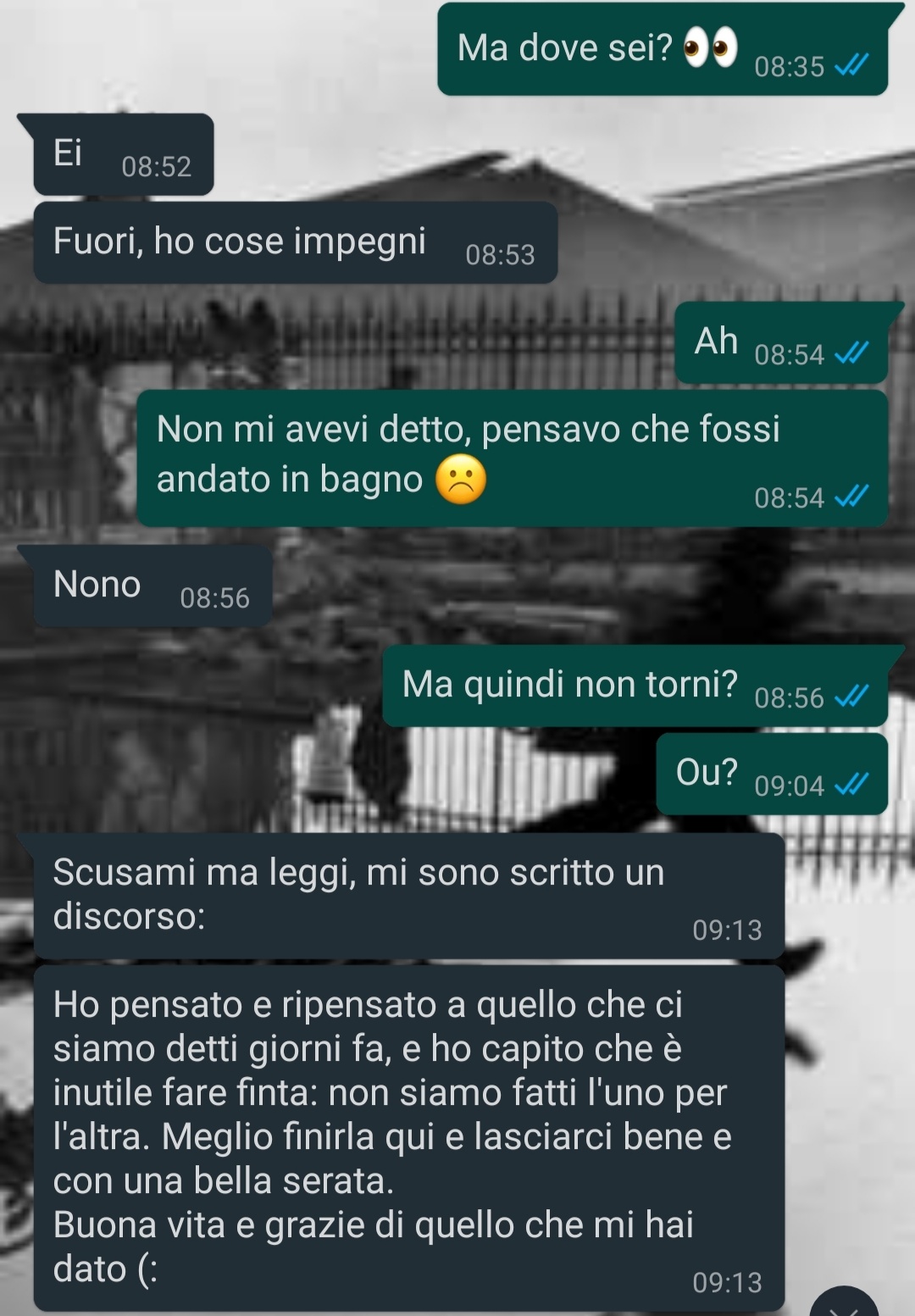Tap the read ticks on 'Ou?' message
The height and width of the screenshot is (1316, 915).
(x=851, y=785)
